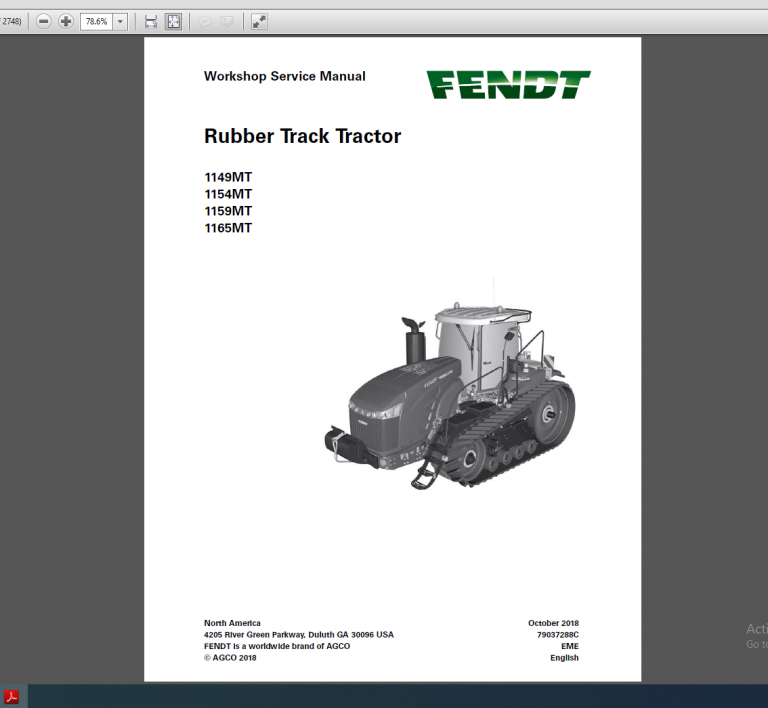Image resolution: width=768 pixels, height=708 pixels.
Task: Select the fit one full page icon
Action: [x=173, y=22]
